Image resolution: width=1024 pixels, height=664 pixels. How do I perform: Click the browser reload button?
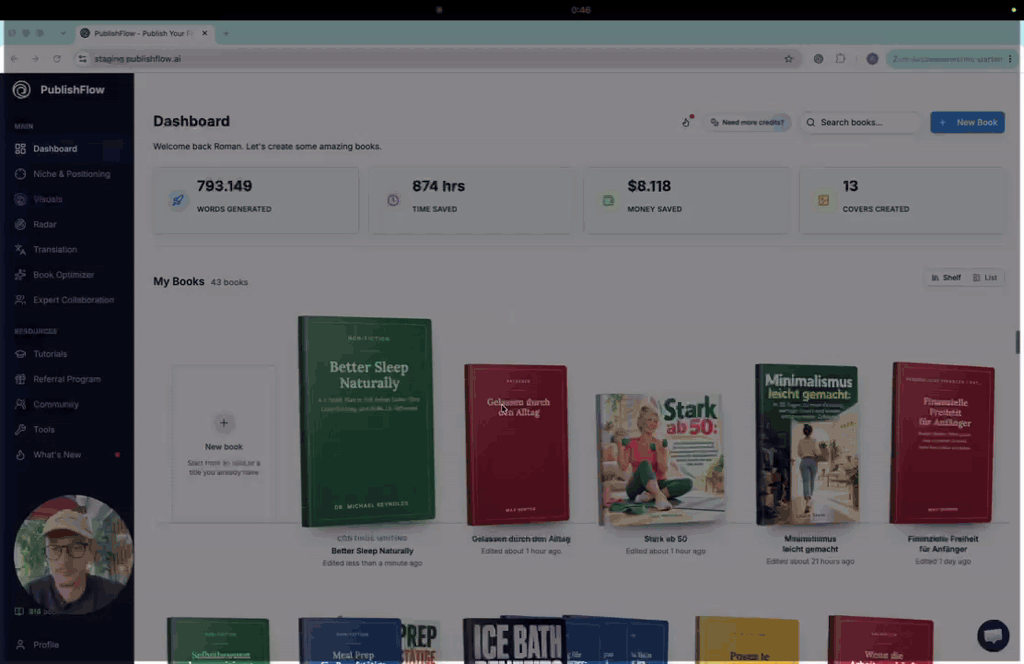pos(57,59)
